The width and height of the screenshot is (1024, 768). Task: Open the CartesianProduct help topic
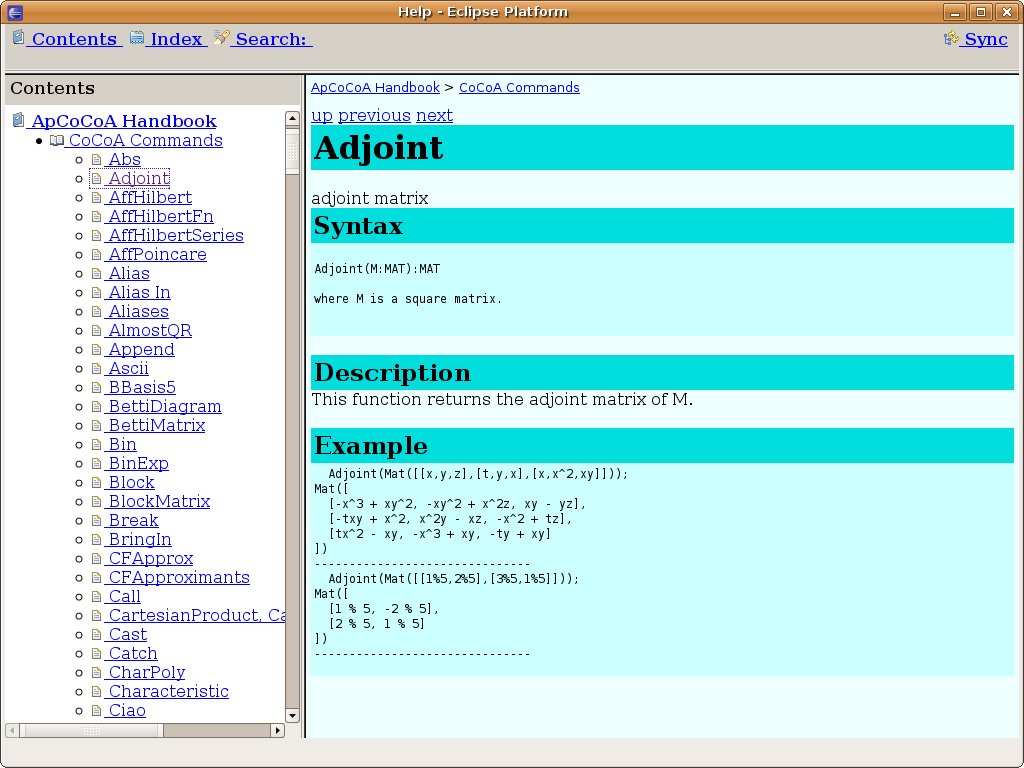click(x=195, y=615)
